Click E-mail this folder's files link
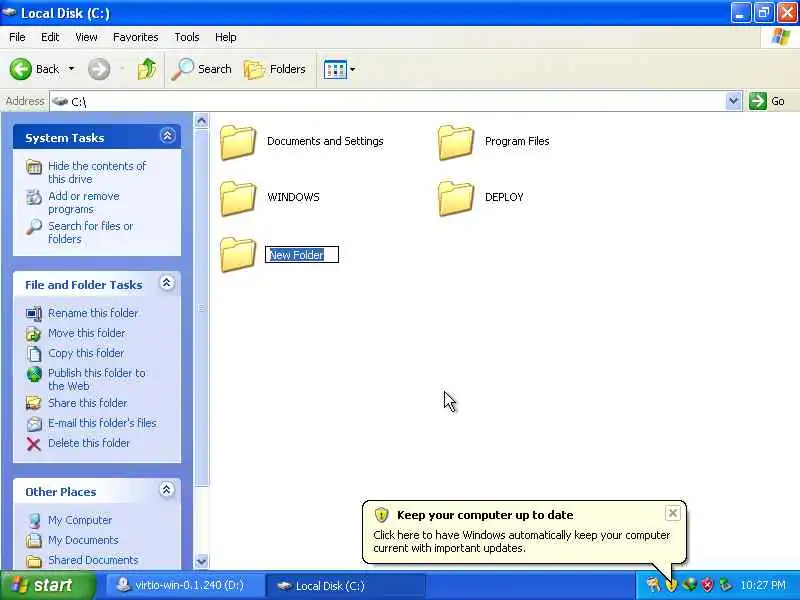 point(102,422)
